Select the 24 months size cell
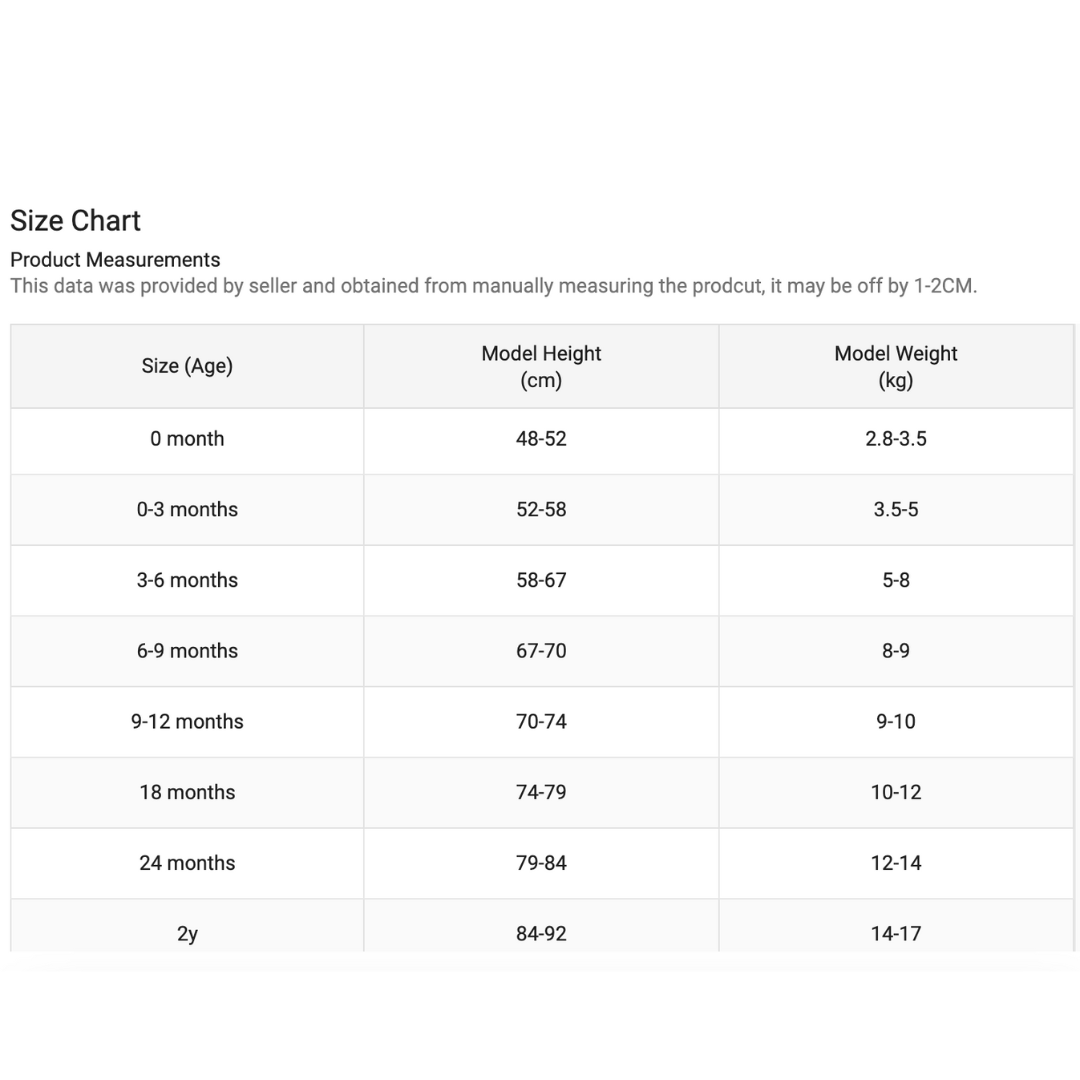 [x=187, y=863]
